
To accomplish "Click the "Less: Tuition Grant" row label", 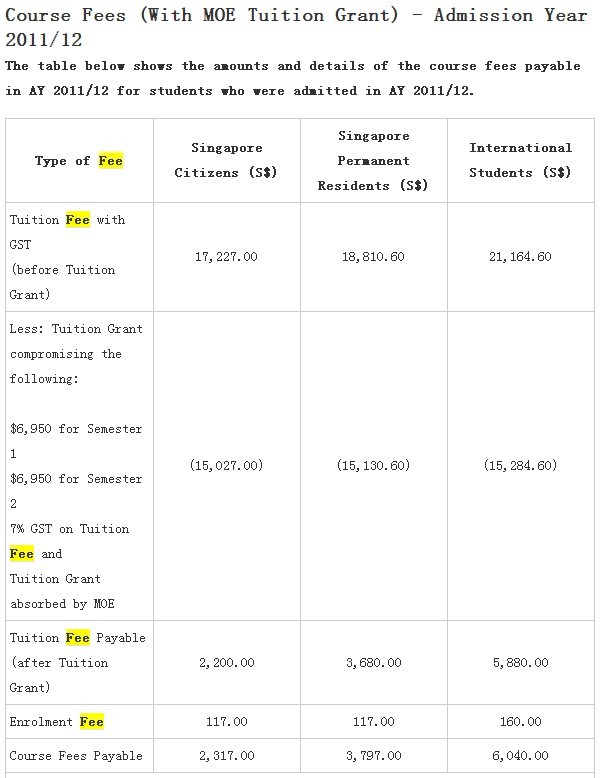I will tap(76, 329).
